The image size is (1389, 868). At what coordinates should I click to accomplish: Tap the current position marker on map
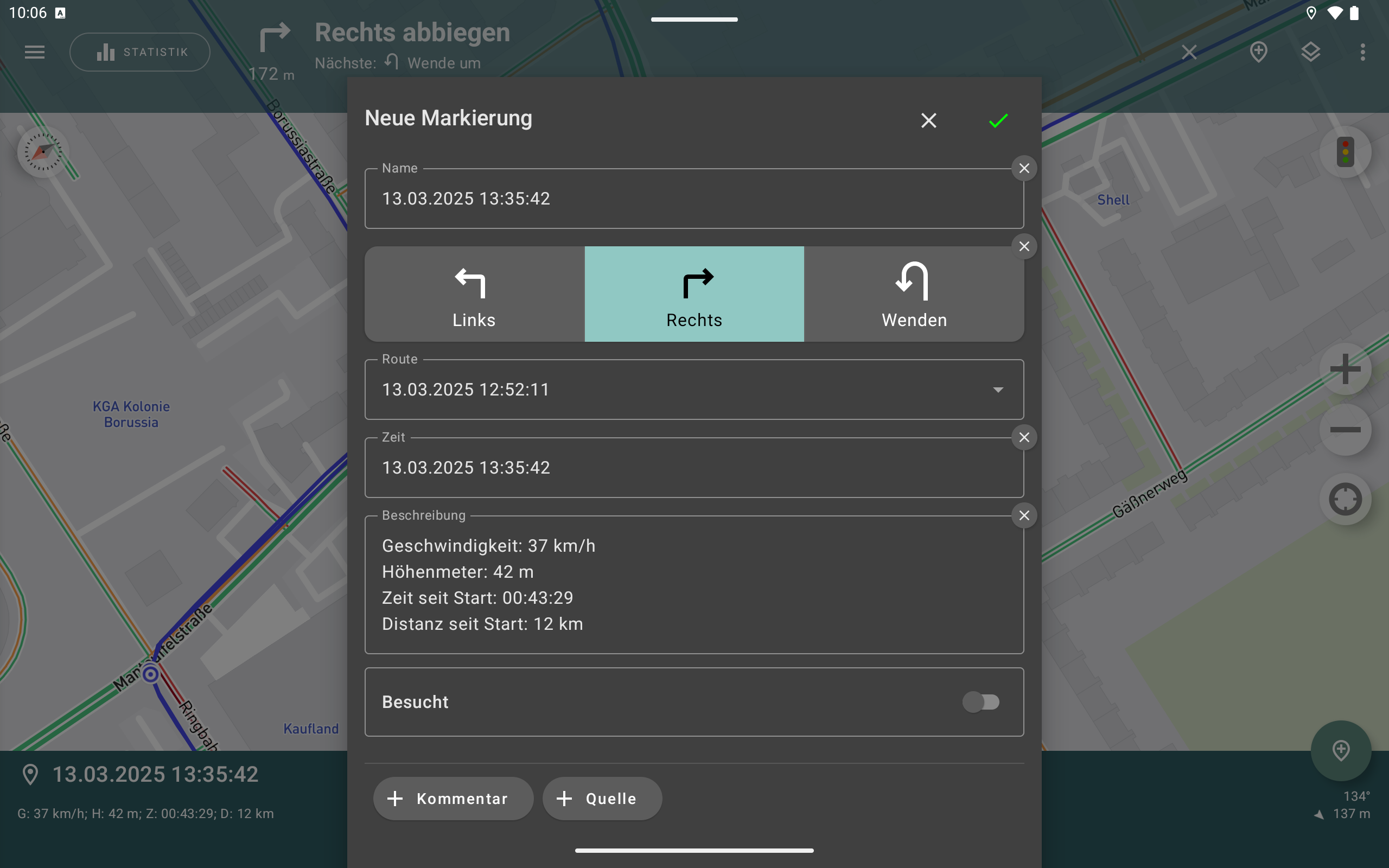[150, 674]
